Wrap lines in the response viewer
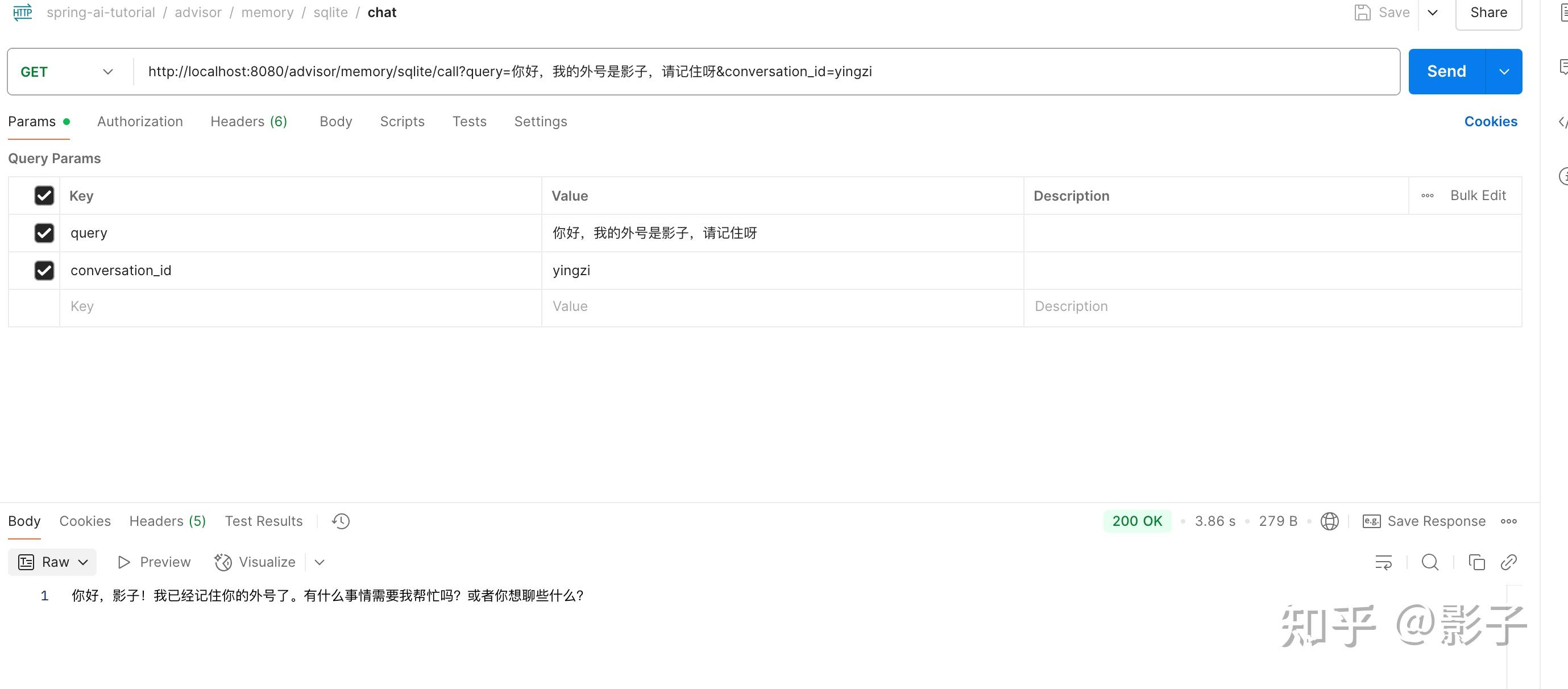This screenshot has height=689, width=1568. click(x=1383, y=562)
